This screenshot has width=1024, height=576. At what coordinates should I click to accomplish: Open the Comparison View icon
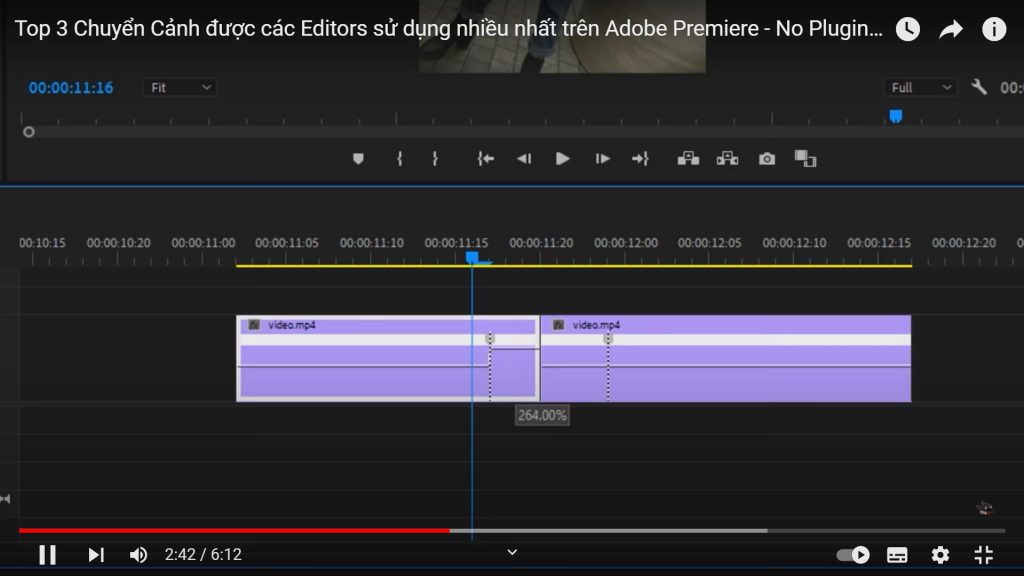coord(805,158)
